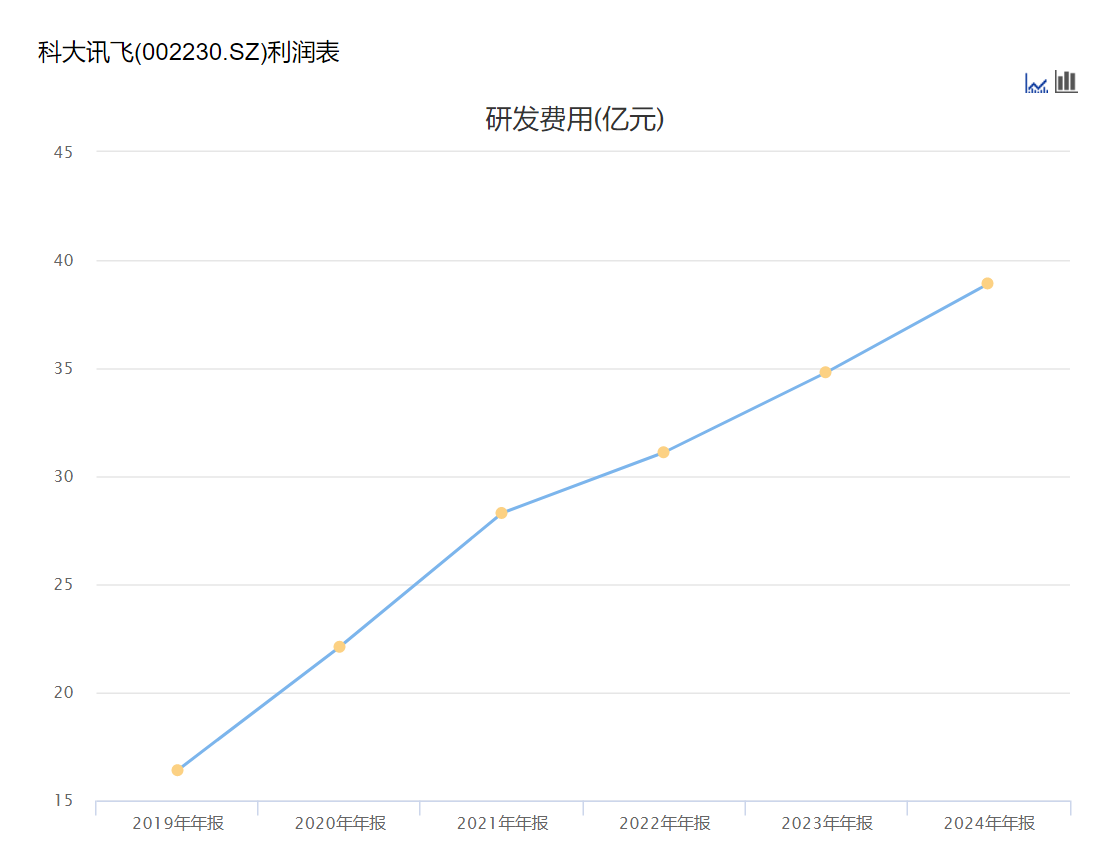
Task: Select the 2024年年报 data point
Action: (987, 283)
